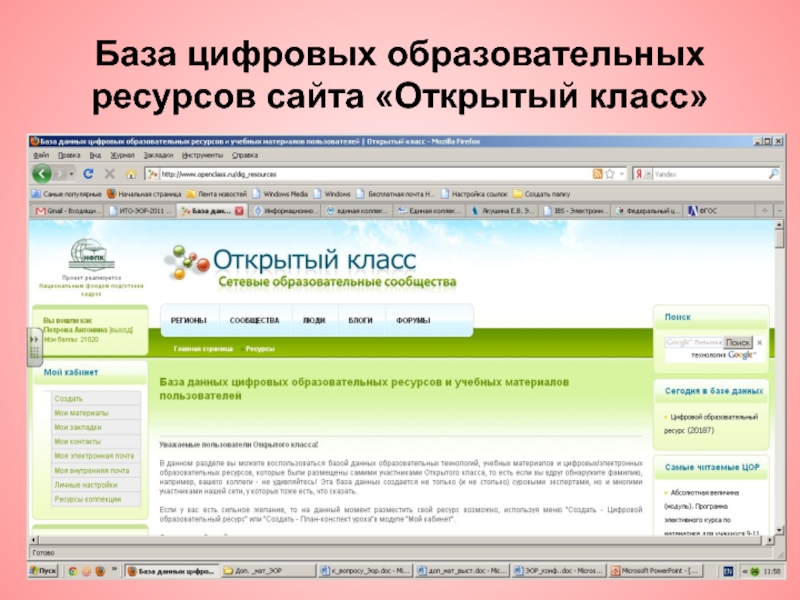The image size is (800, 600).
Task: Open Моя электронная почта link
Action: [x=94, y=456]
